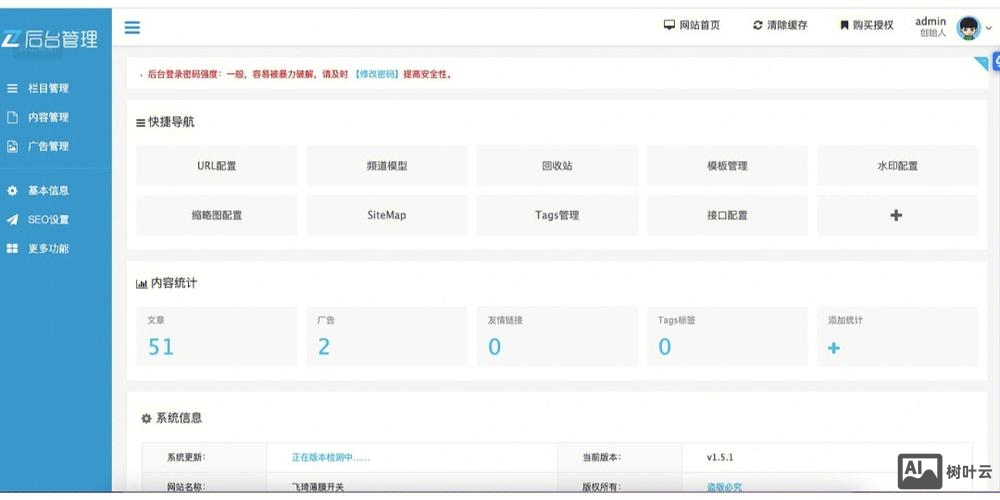Click the monitor icon beside 网站首页
Viewport: 1000px width, 500px height.
coord(669,26)
